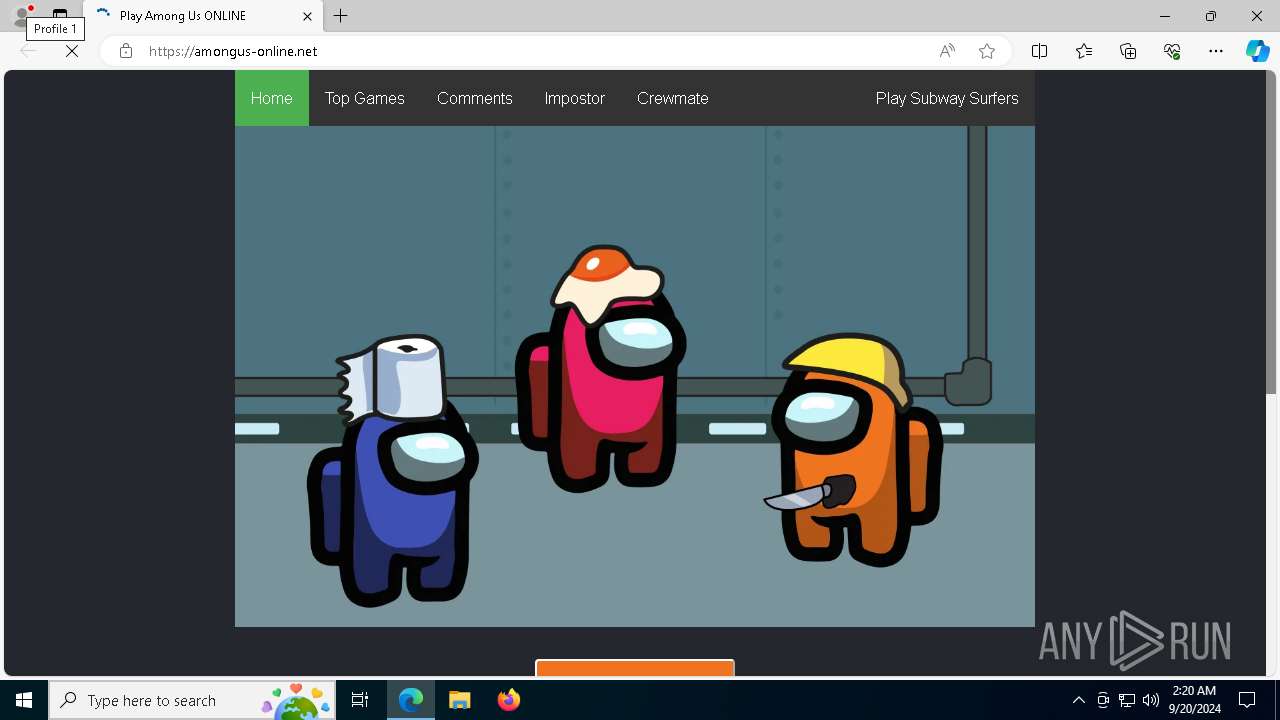Go back with the browser back arrow
Viewport: 1280px width, 720px height.
(28, 51)
